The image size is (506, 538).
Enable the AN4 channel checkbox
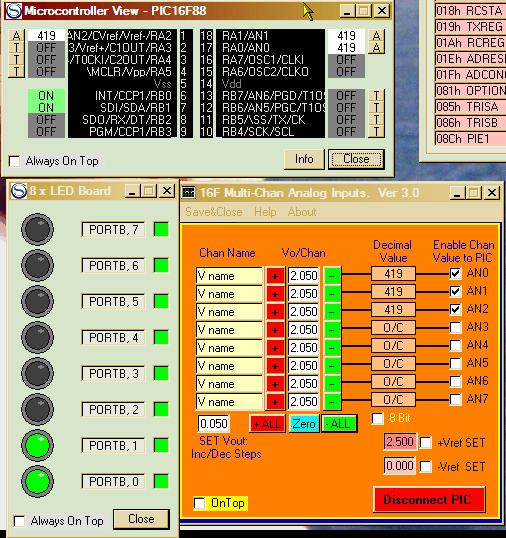[x=455, y=345]
